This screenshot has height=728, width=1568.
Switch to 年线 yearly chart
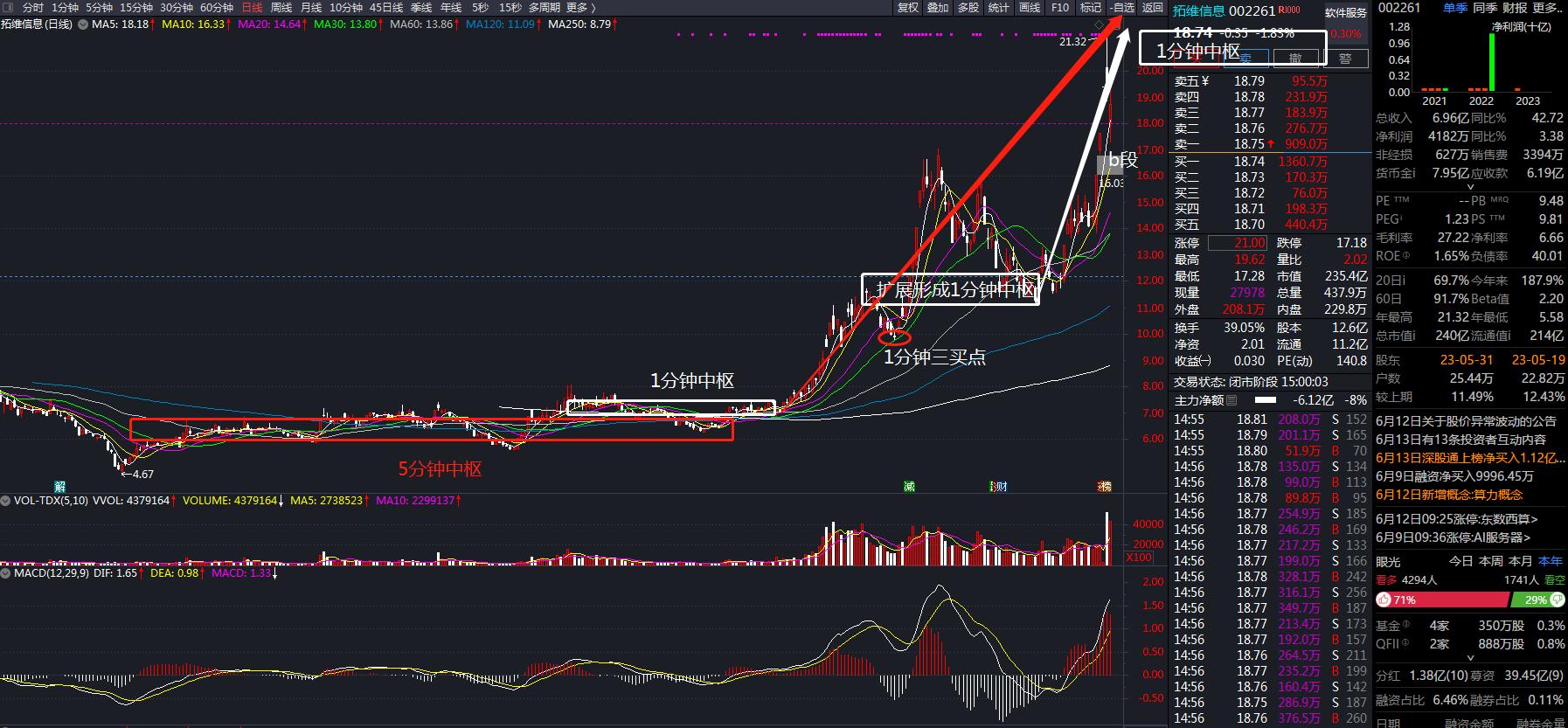pos(451,7)
